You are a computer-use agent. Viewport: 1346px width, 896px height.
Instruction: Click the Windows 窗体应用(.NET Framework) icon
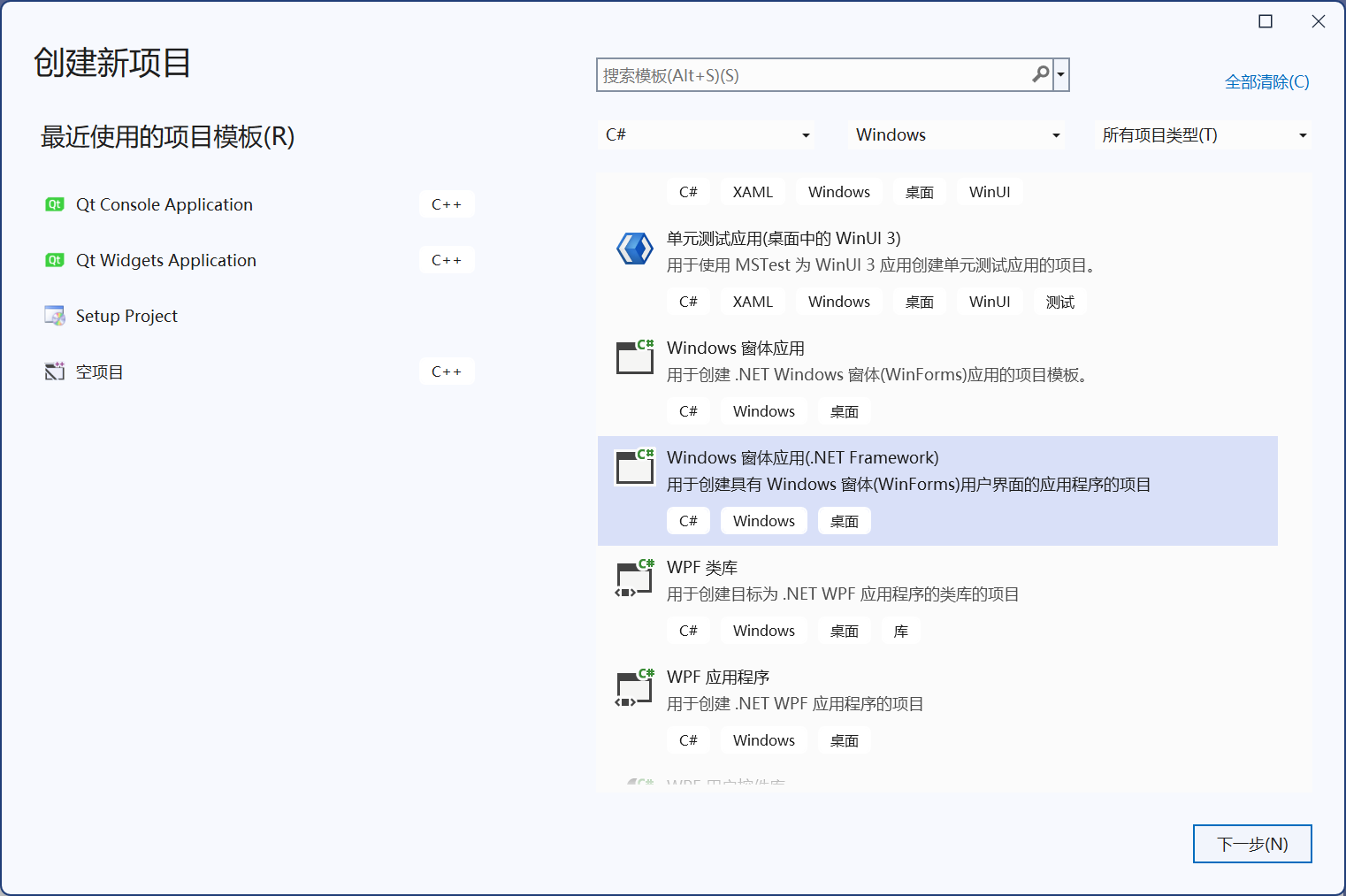click(x=634, y=466)
